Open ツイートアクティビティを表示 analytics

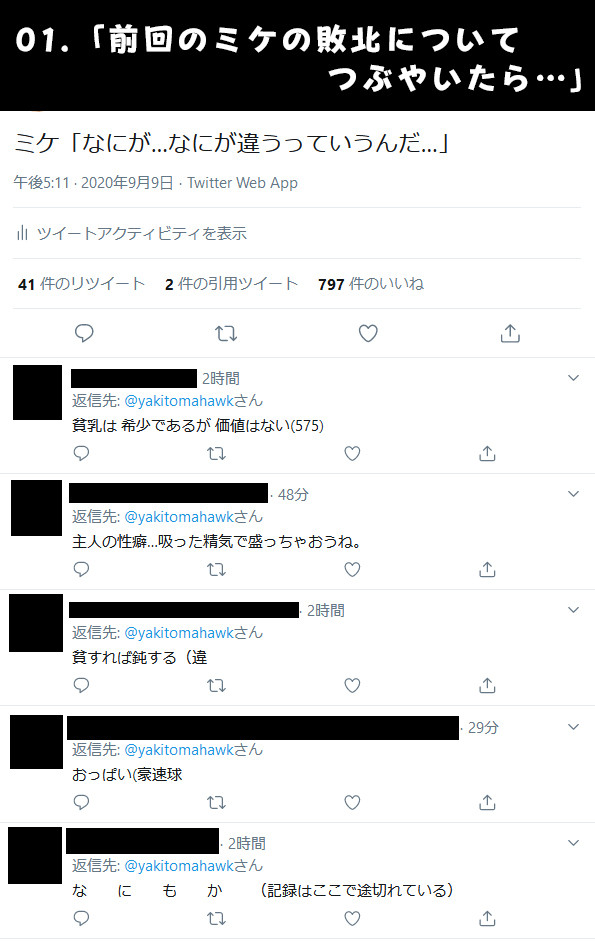click(x=132, y=233)
